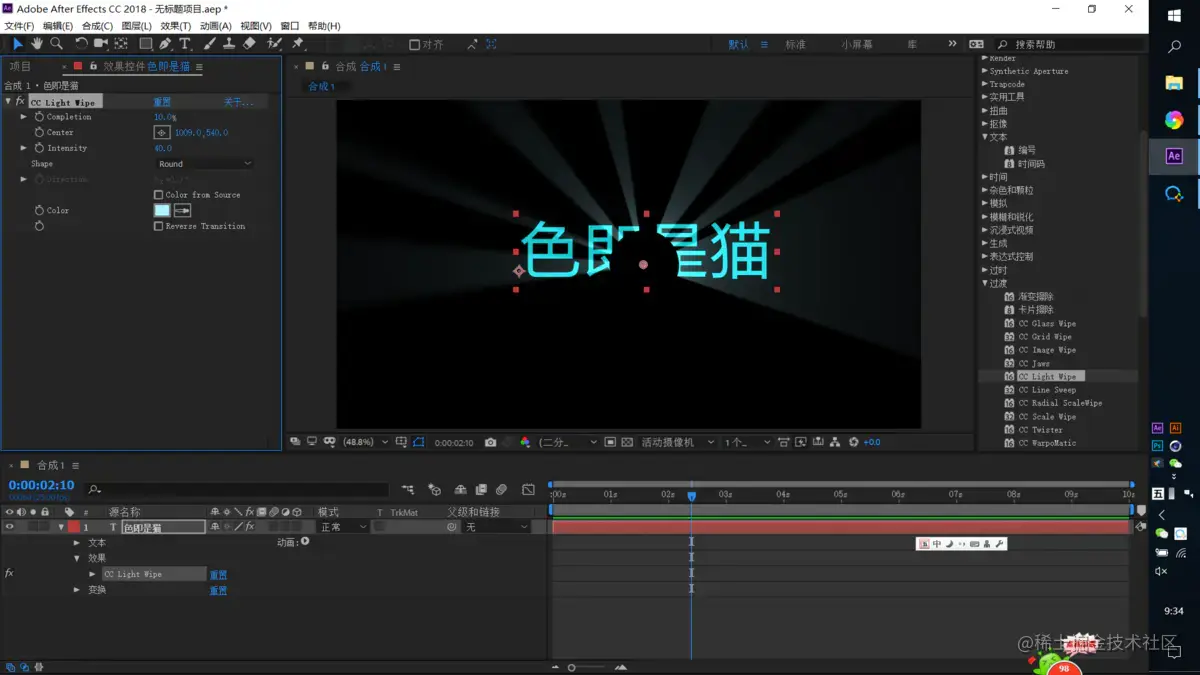Click 重置 beside 变换 in timeline

click(218, 590)
